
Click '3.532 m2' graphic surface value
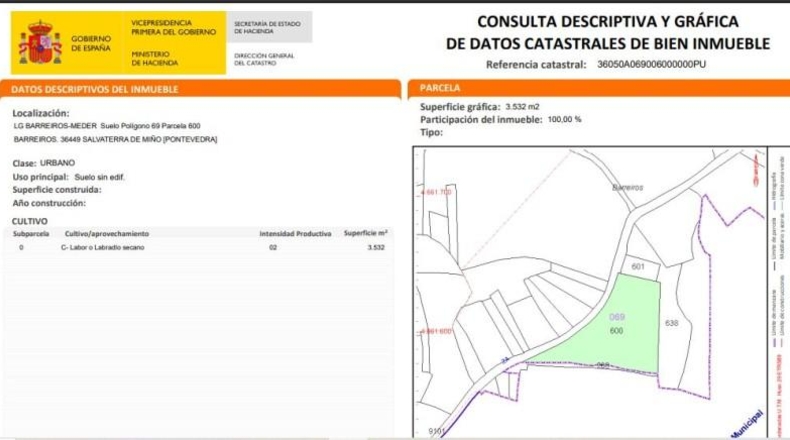click(522, 107)
